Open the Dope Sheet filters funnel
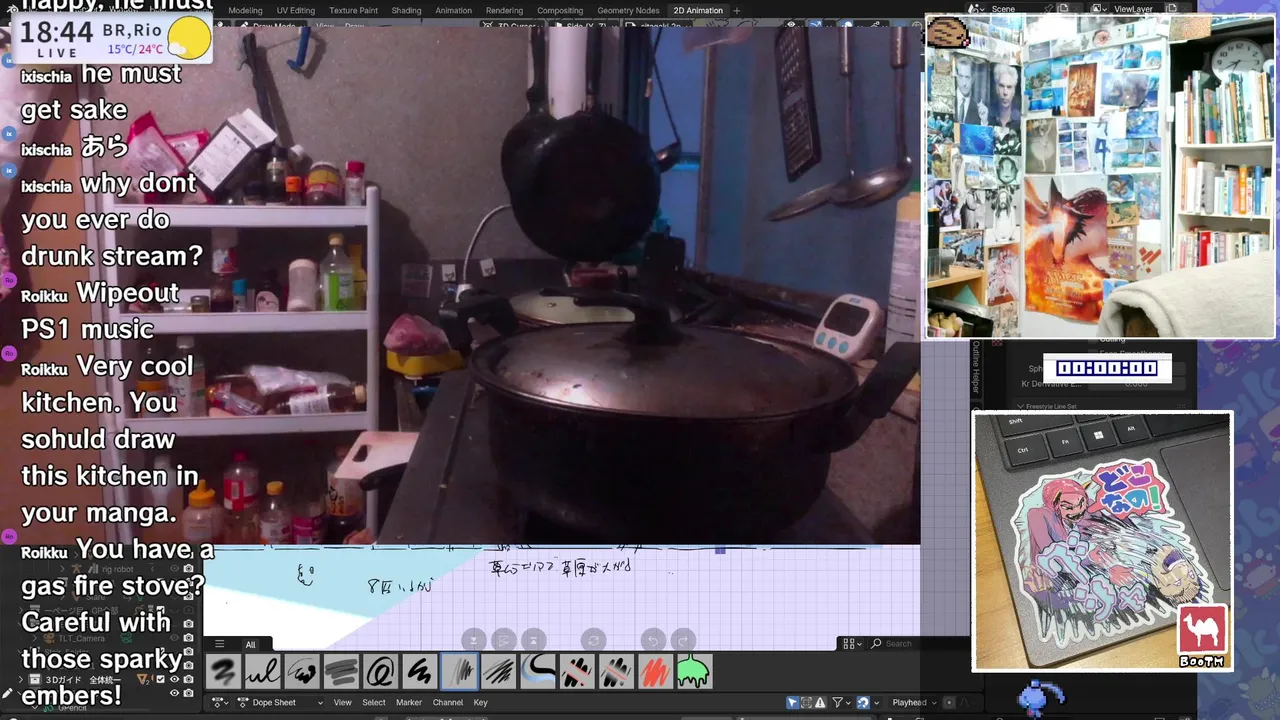Image resolution: width=1280 pixels, height=720 pixels. click(x=838, y=702)
